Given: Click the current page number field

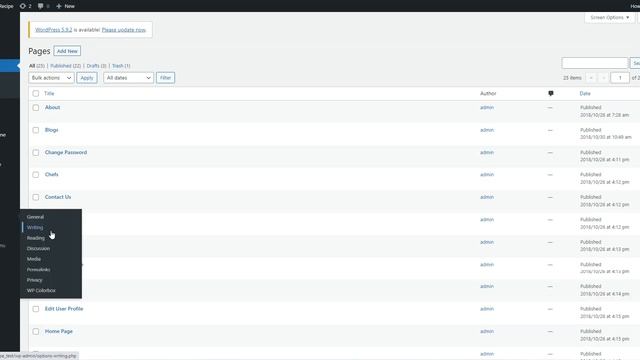Looking at the screenshot, I should [x=620, y=78].
